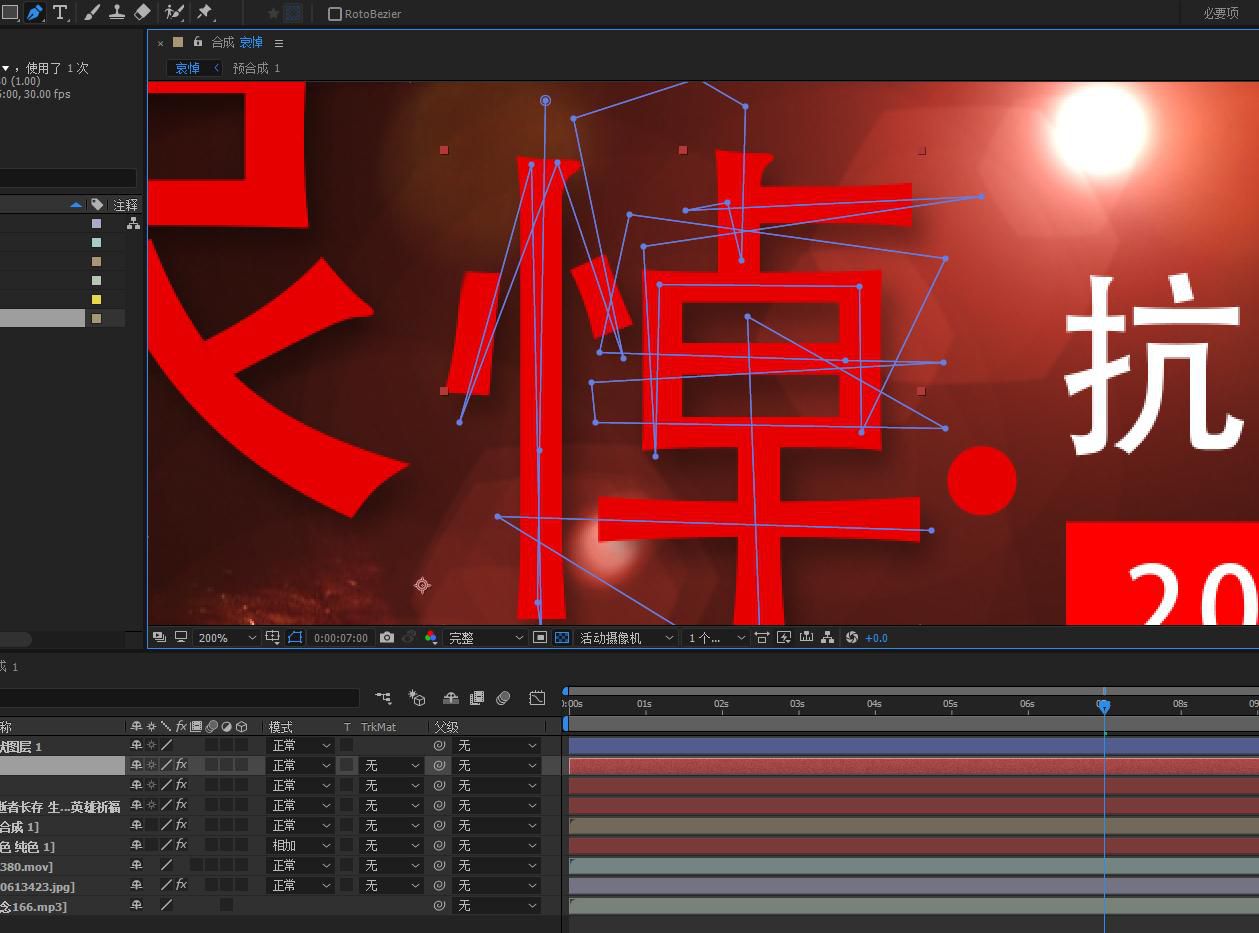Enable the RotoBezier checkbox
This screenshot has height=933, width=1259.
pos(335,14)
